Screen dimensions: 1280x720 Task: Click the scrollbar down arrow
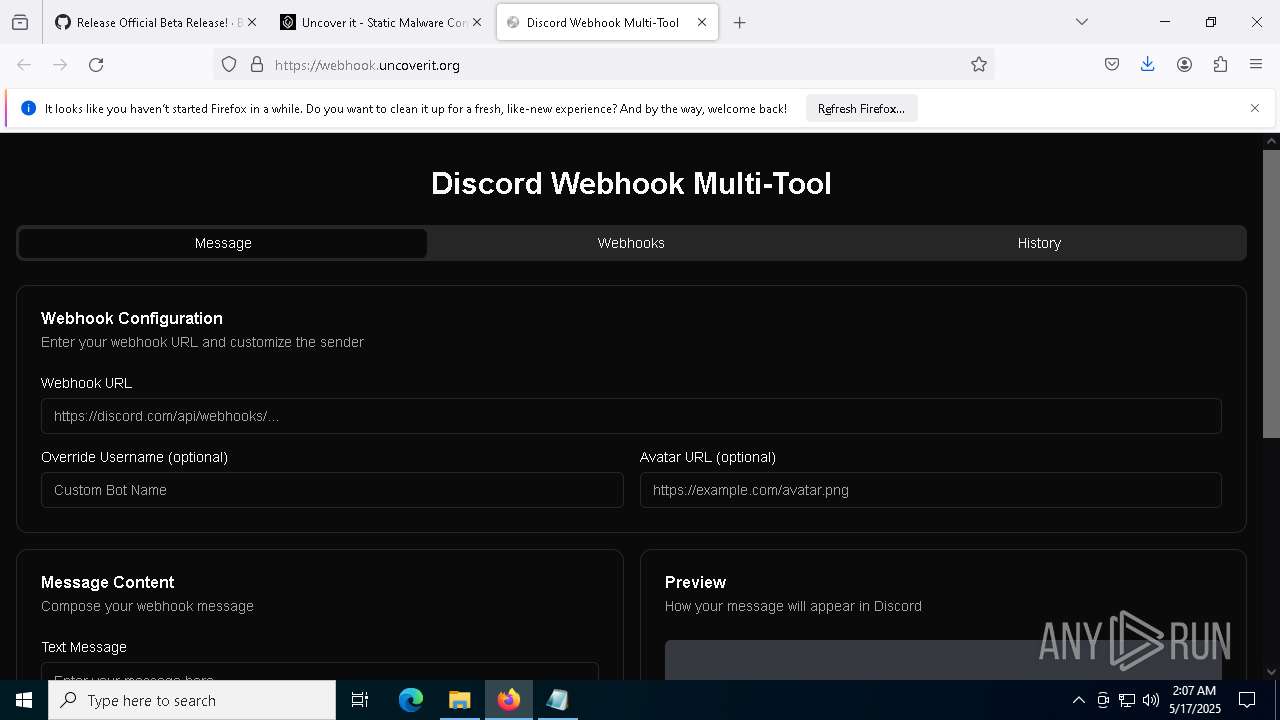coord(1271,672)
